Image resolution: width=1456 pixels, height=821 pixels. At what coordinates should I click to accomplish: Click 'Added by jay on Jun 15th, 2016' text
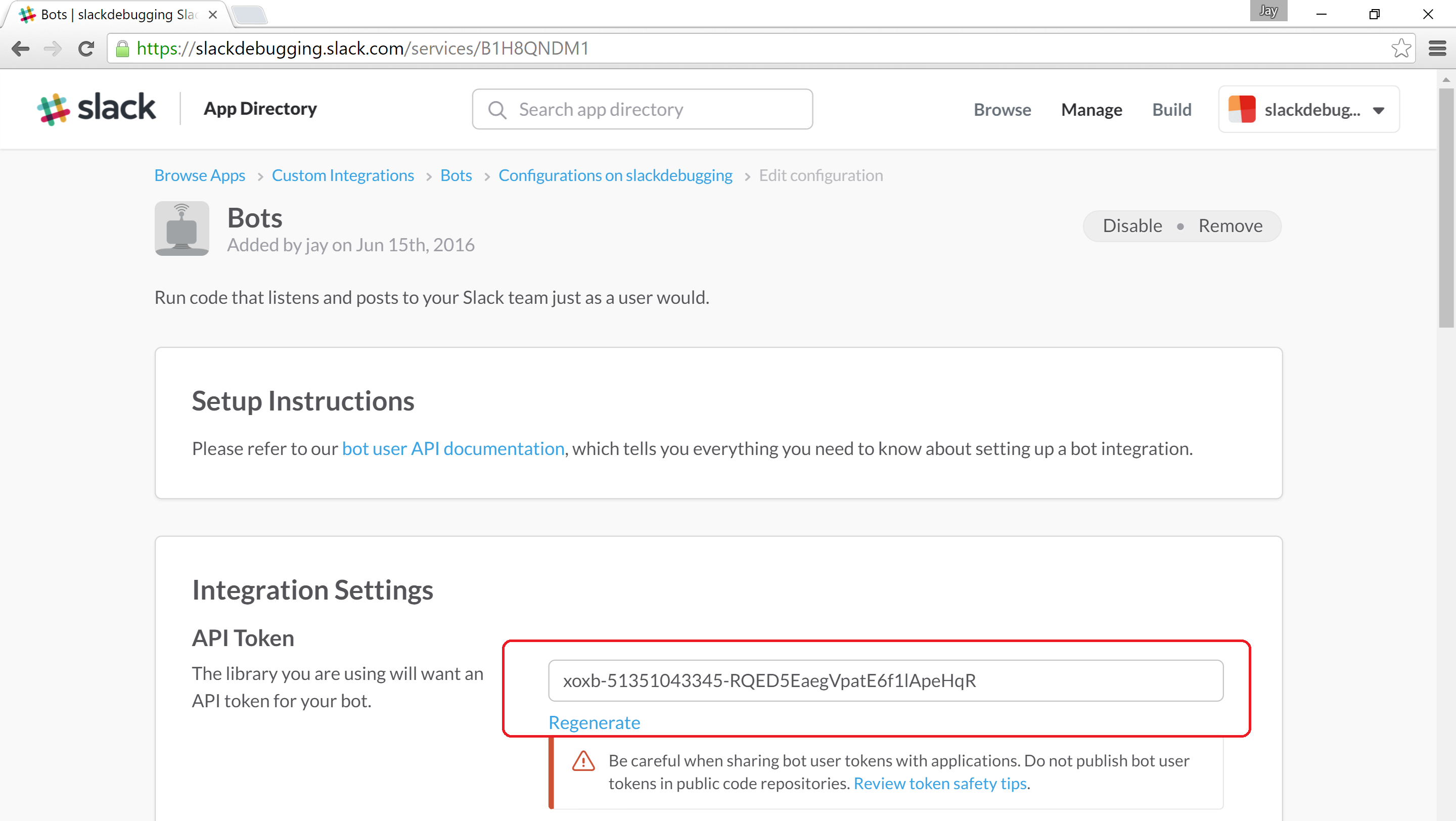[x=350, y=245]
